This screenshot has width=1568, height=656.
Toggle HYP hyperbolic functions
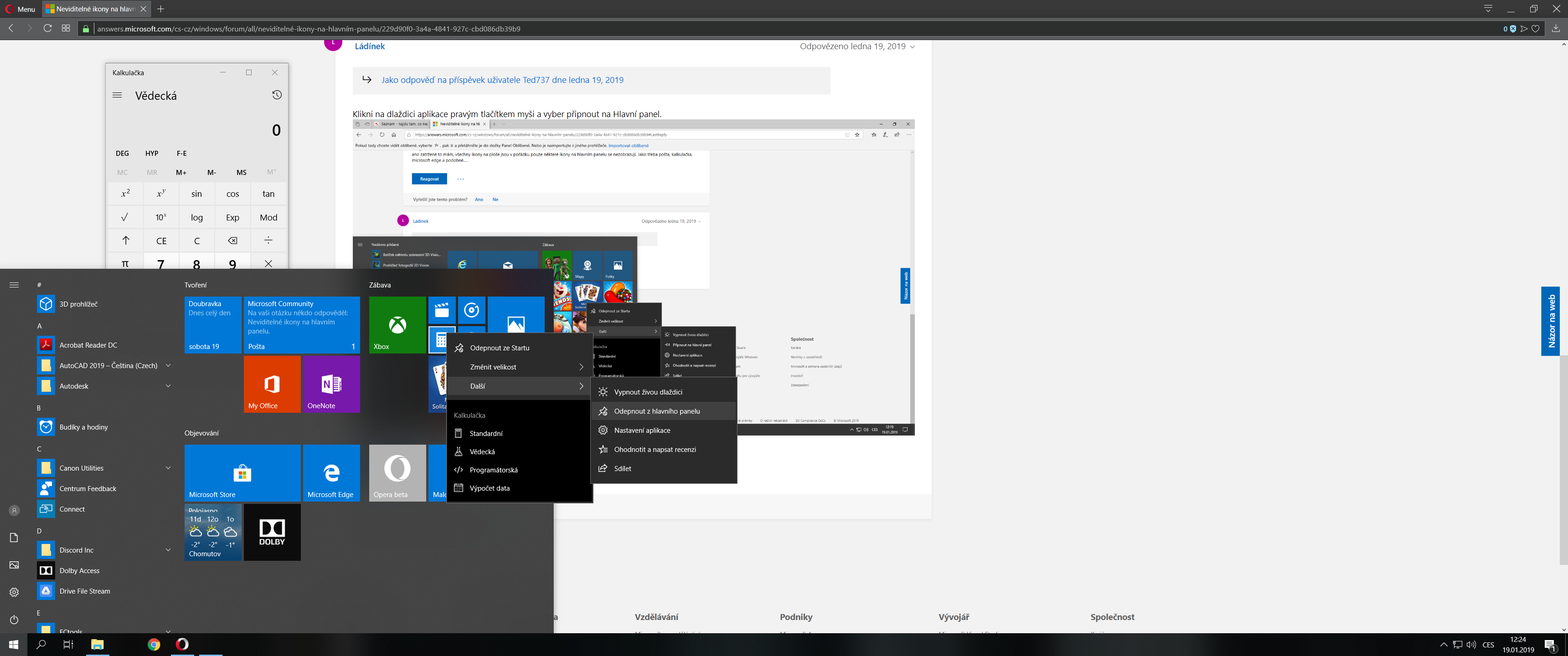152,154
